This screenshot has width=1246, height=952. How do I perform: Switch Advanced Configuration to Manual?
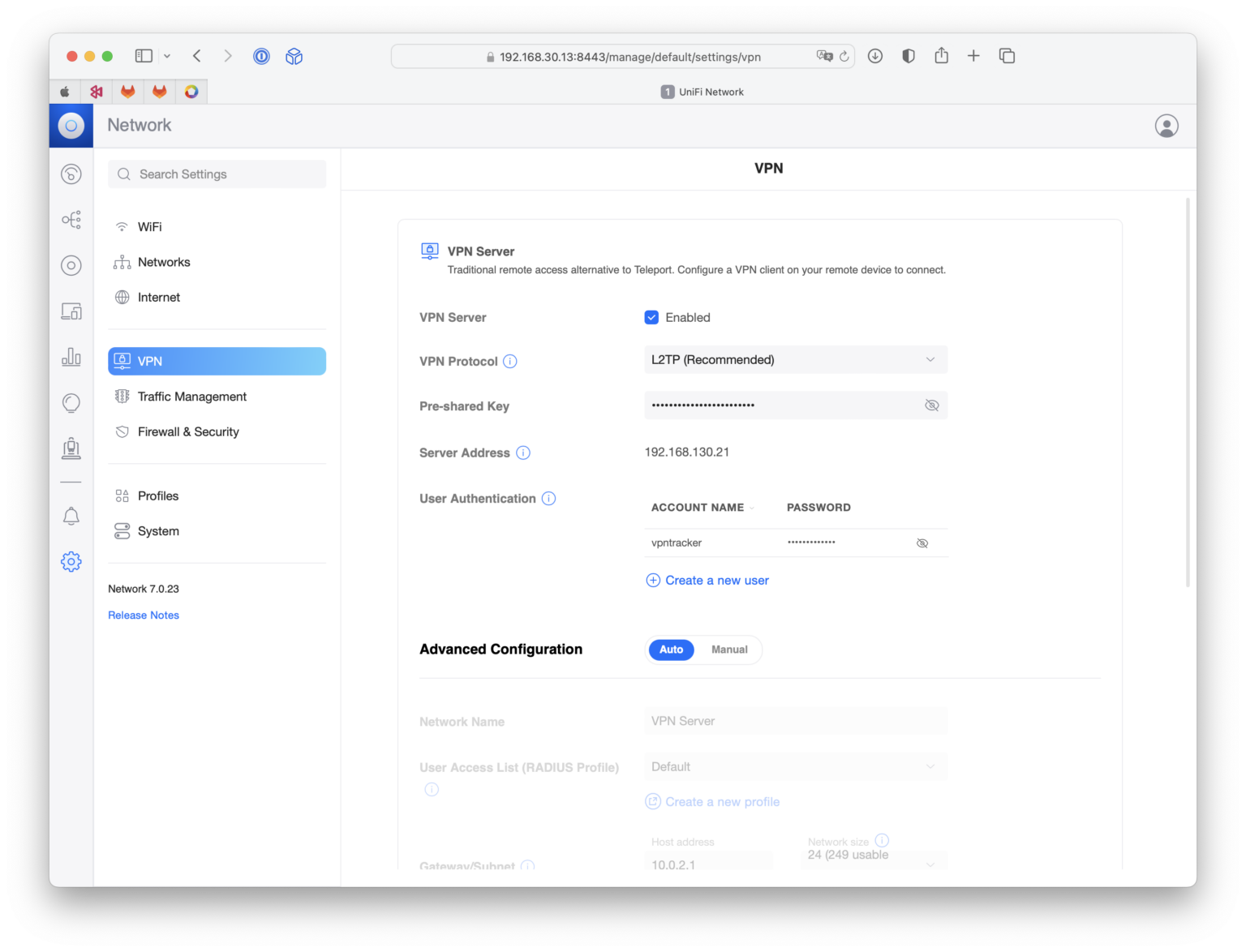[728, 650]
